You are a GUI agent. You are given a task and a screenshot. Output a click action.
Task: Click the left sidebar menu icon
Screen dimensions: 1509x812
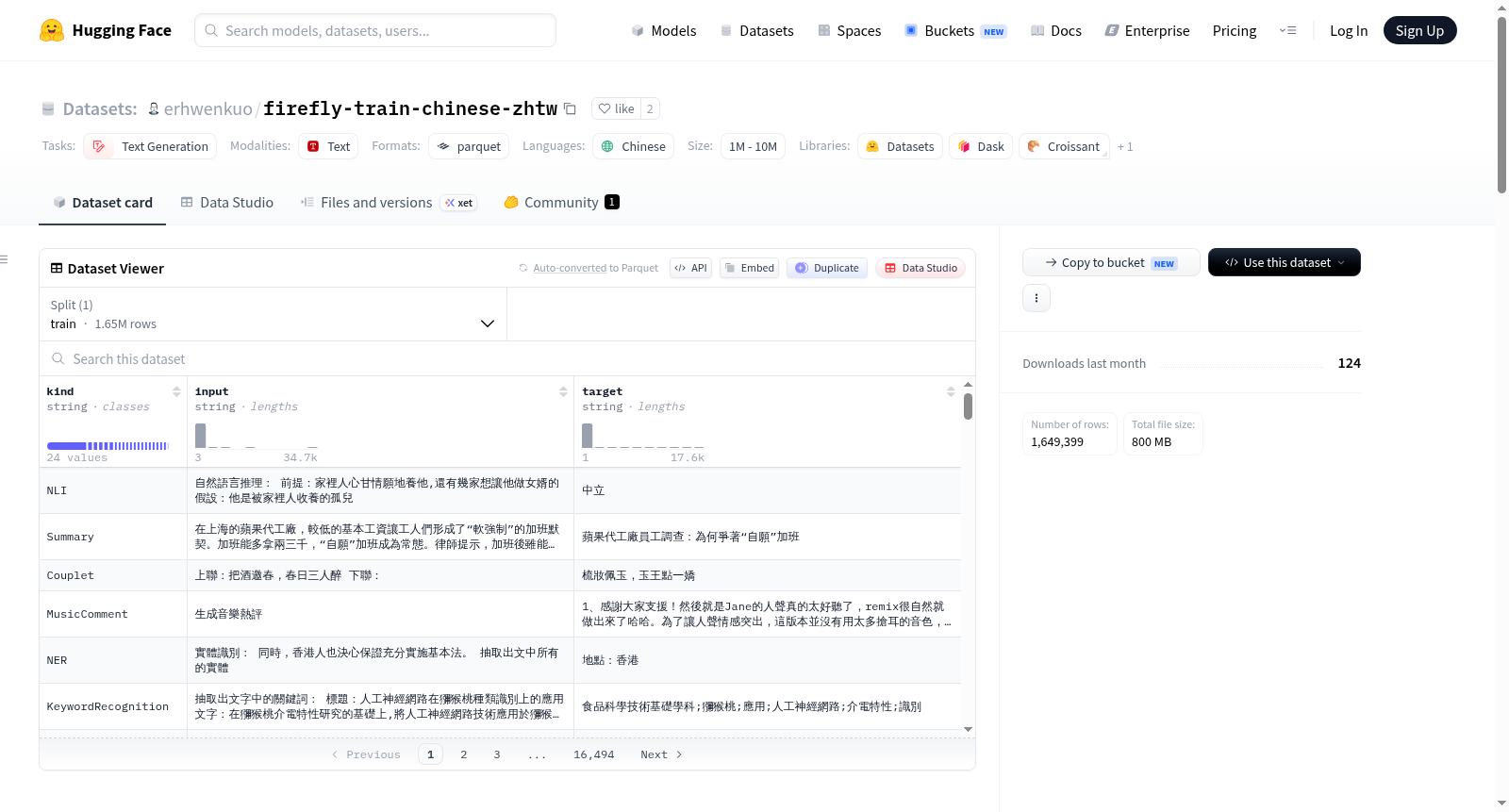click(5, 259)
